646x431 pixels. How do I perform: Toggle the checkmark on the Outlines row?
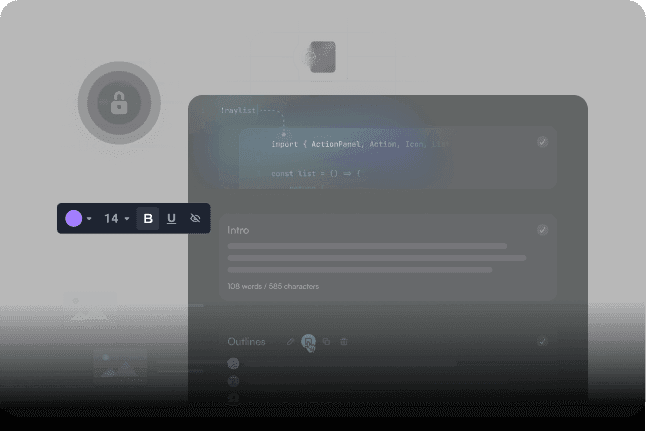pos(542,341)
